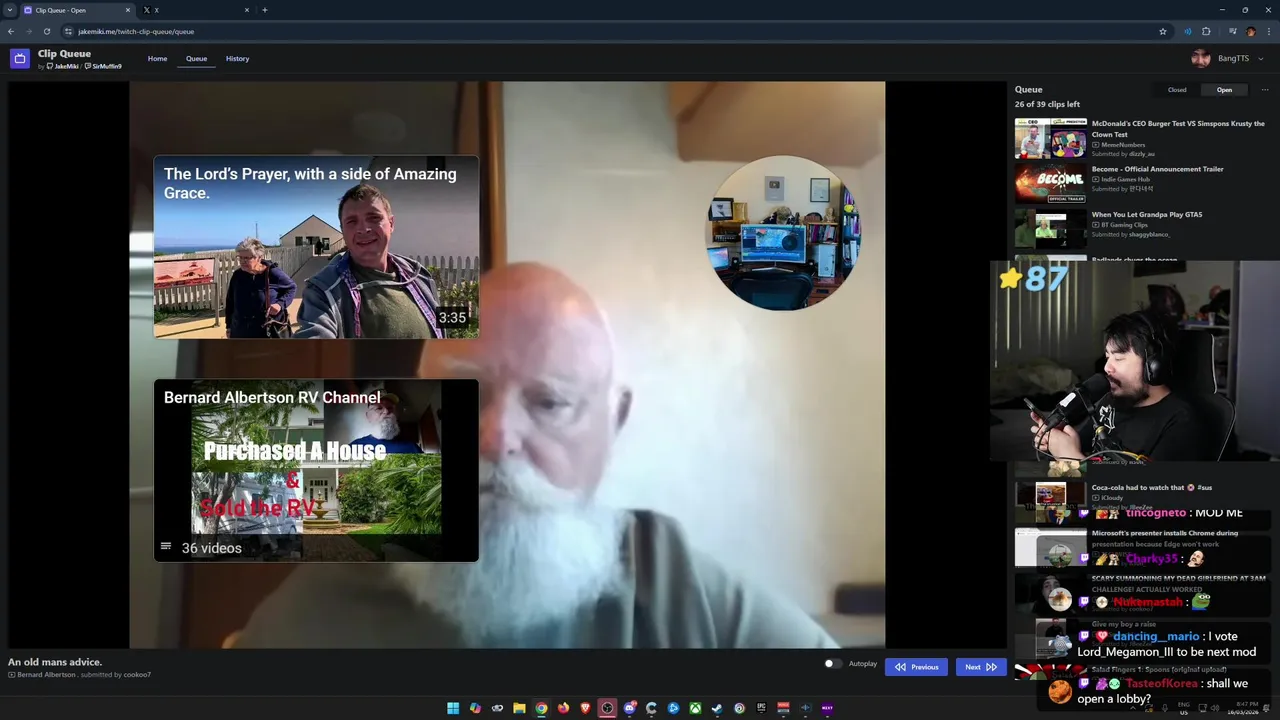Screen dimensions: 1280x720
Task: Open Discord from taskbar
Action: coord(629,708)
